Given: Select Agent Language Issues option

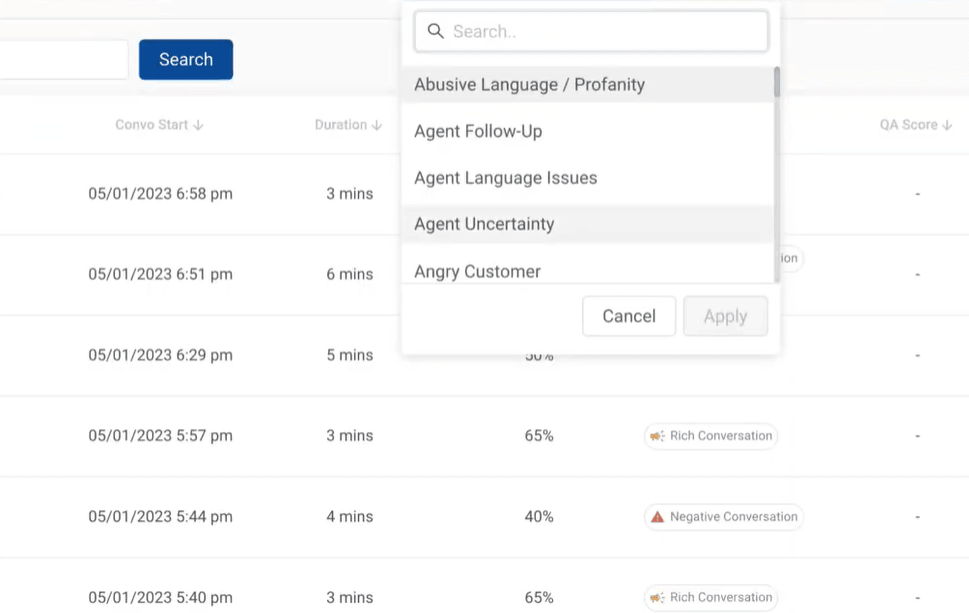Looking at the screenshot, I should [505, 178].
